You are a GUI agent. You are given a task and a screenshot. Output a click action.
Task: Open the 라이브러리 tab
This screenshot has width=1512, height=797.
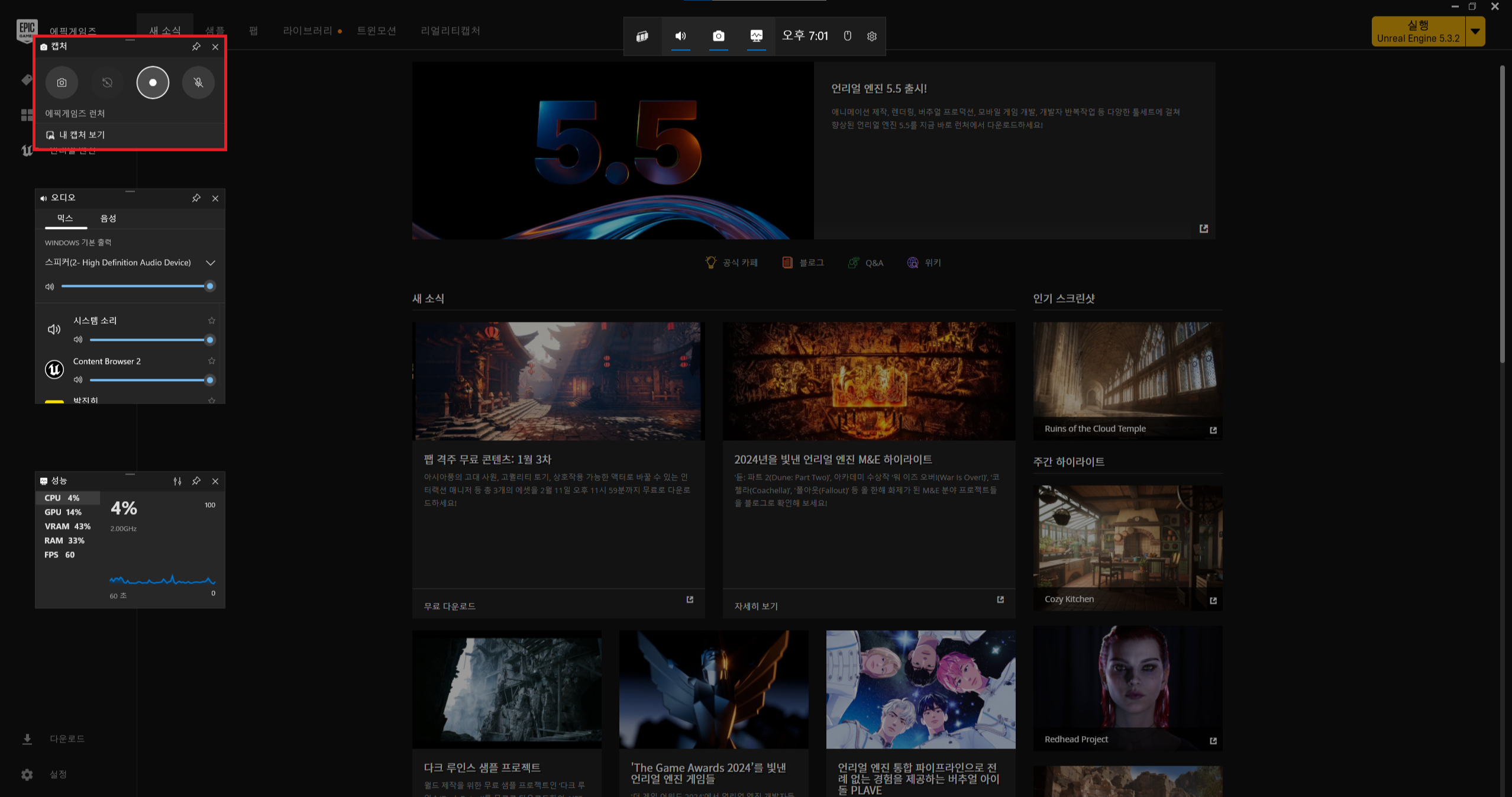pyautogui.click(x=307, y=31)
